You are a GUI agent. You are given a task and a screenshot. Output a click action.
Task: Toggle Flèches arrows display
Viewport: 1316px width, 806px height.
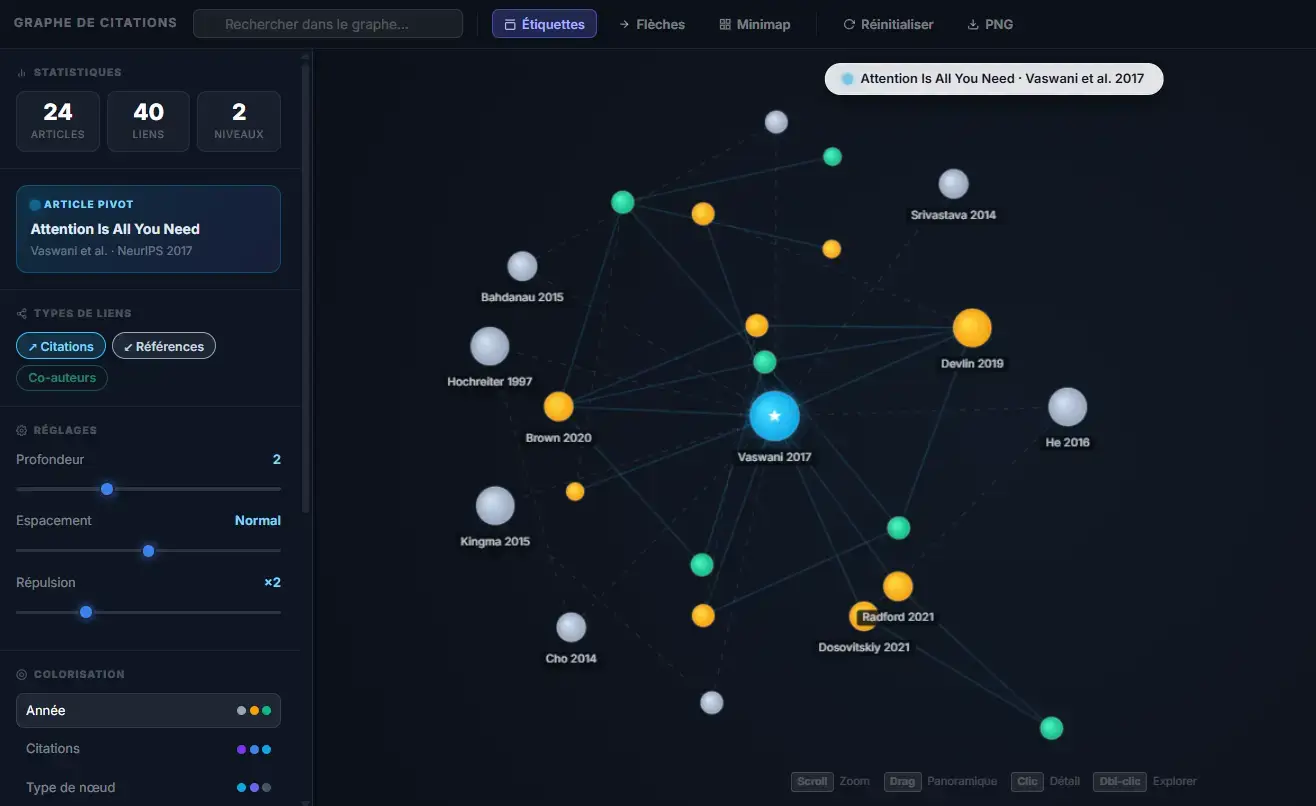click(x=652, y=24)
